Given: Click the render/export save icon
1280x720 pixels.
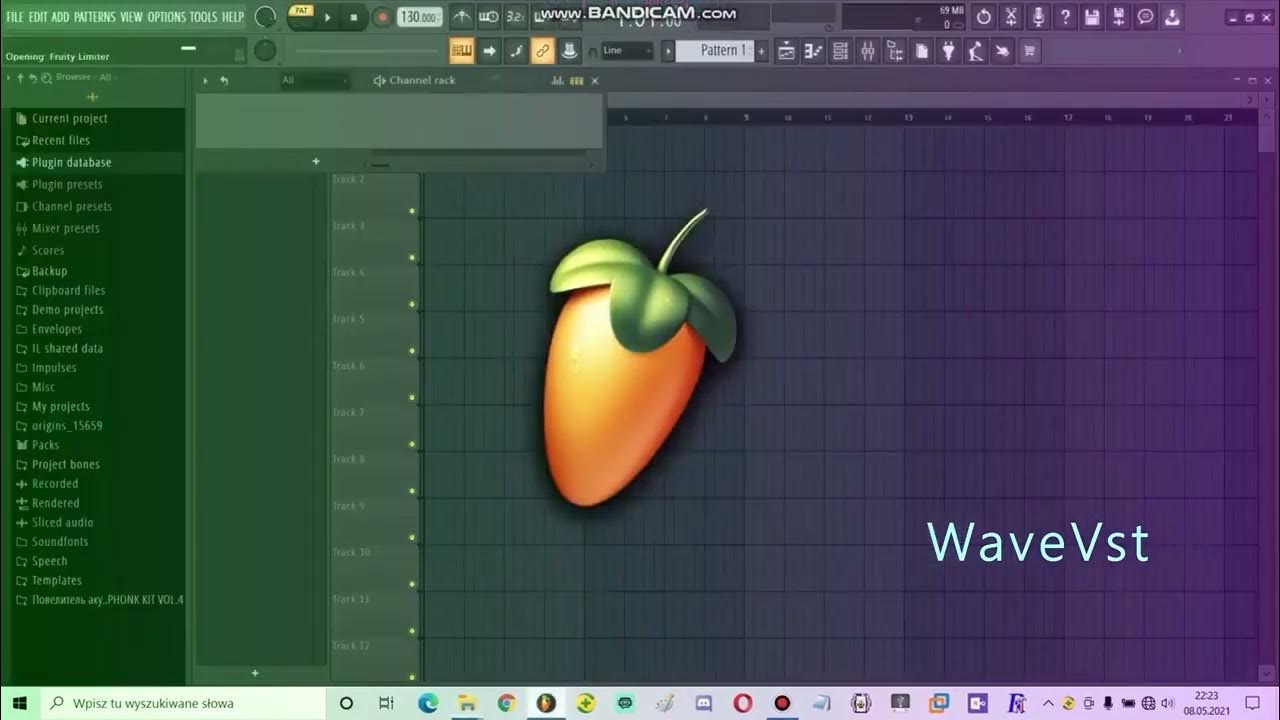Looking at the screenshot, I should [x=1119, y=17].
